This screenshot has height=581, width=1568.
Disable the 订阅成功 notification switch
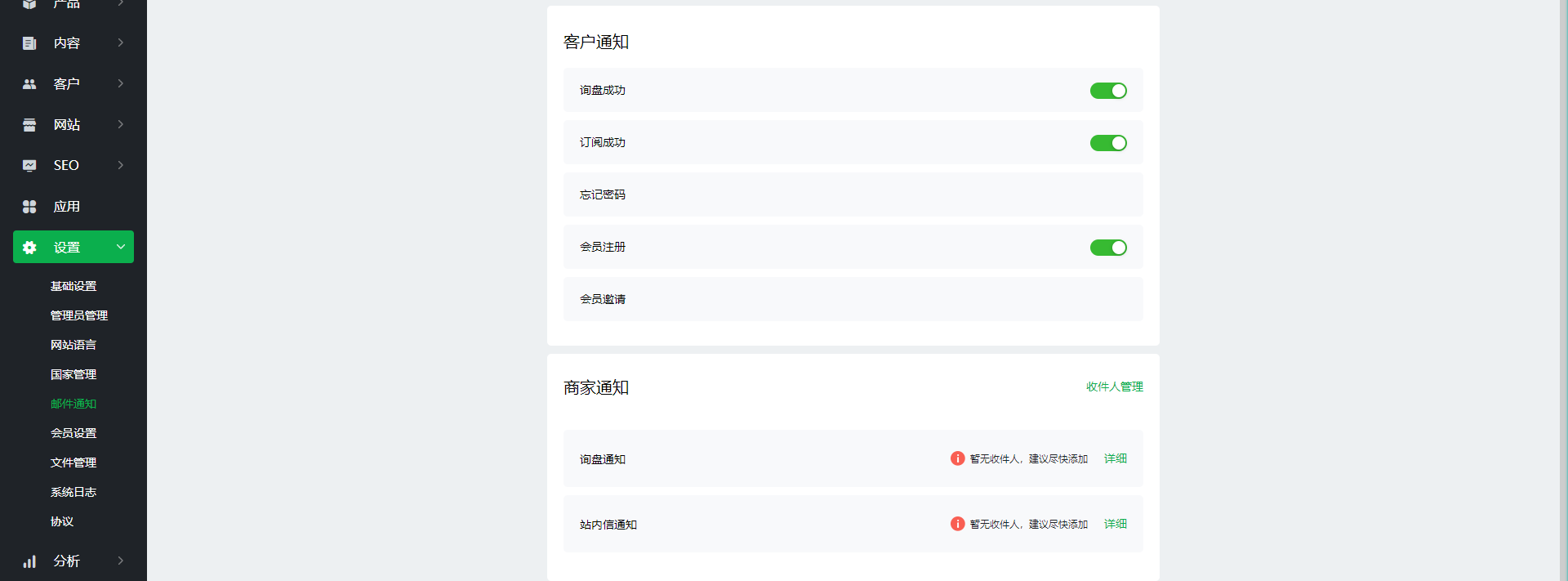1108,143
